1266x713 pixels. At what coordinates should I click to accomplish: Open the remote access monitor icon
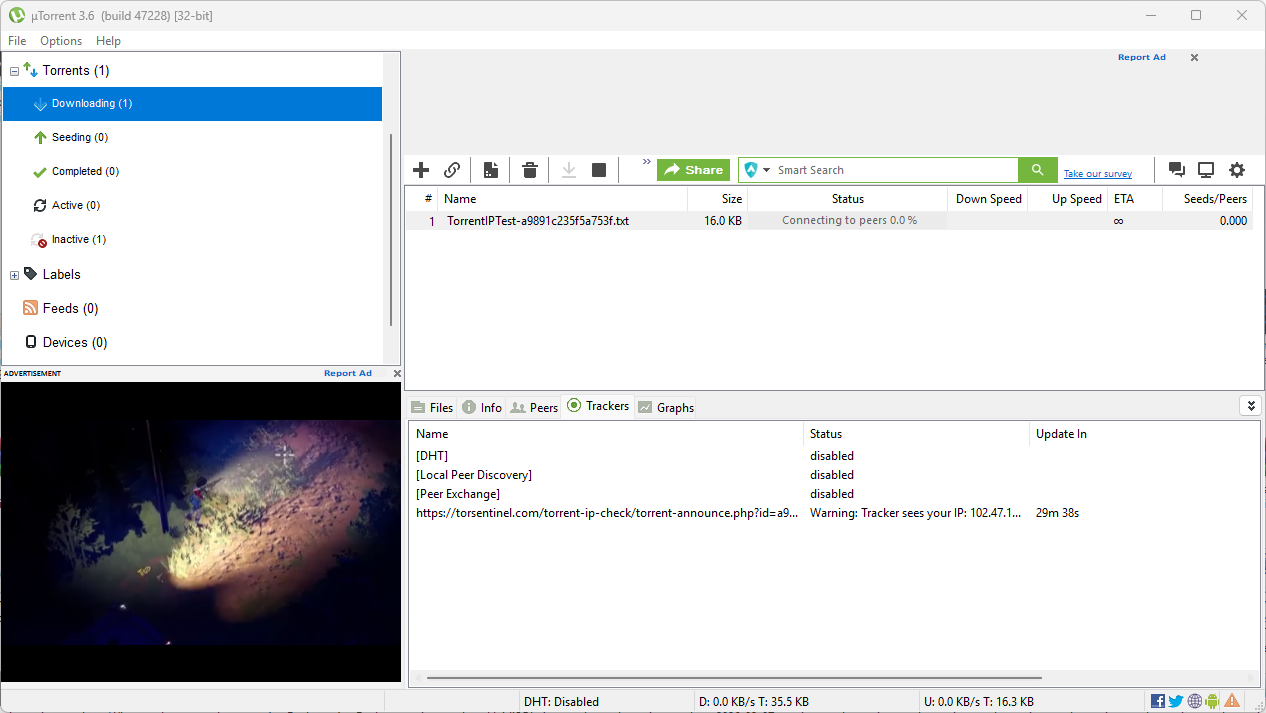coord(1206,169)
